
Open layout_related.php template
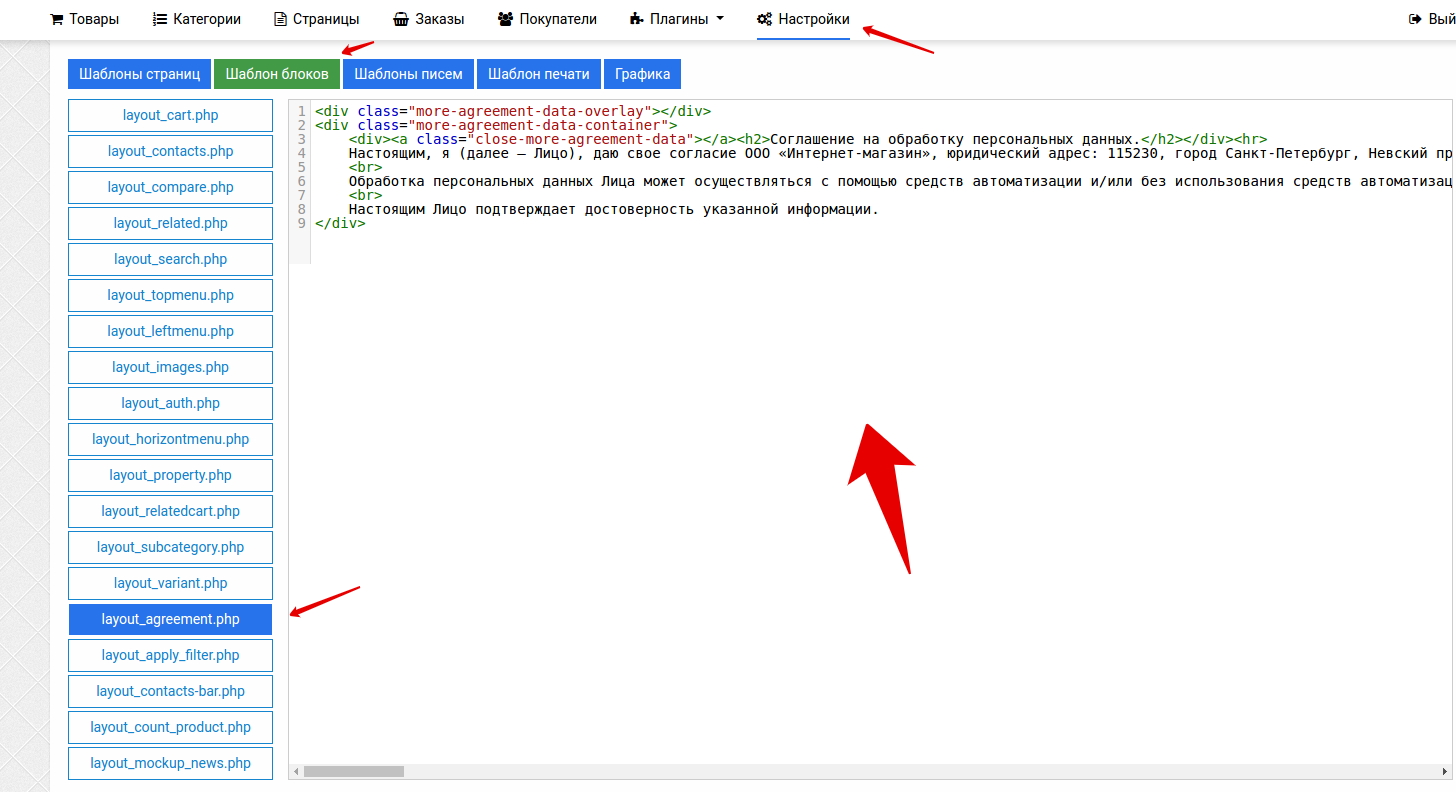[x=170, y=223]
